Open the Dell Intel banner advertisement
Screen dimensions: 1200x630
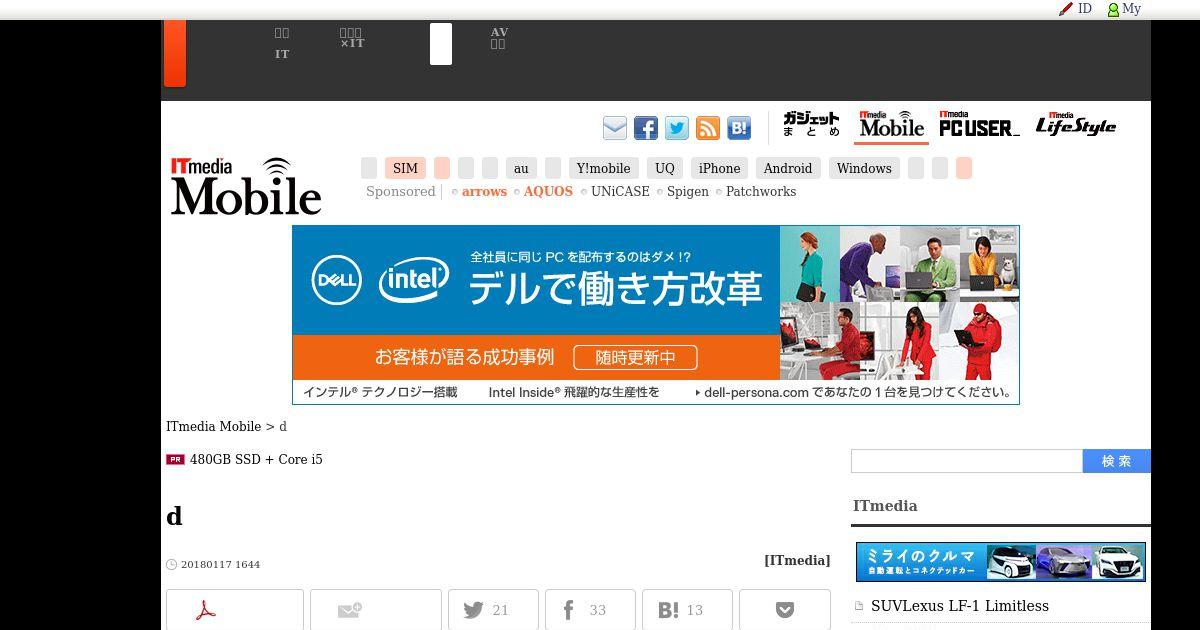click(656, 315)
